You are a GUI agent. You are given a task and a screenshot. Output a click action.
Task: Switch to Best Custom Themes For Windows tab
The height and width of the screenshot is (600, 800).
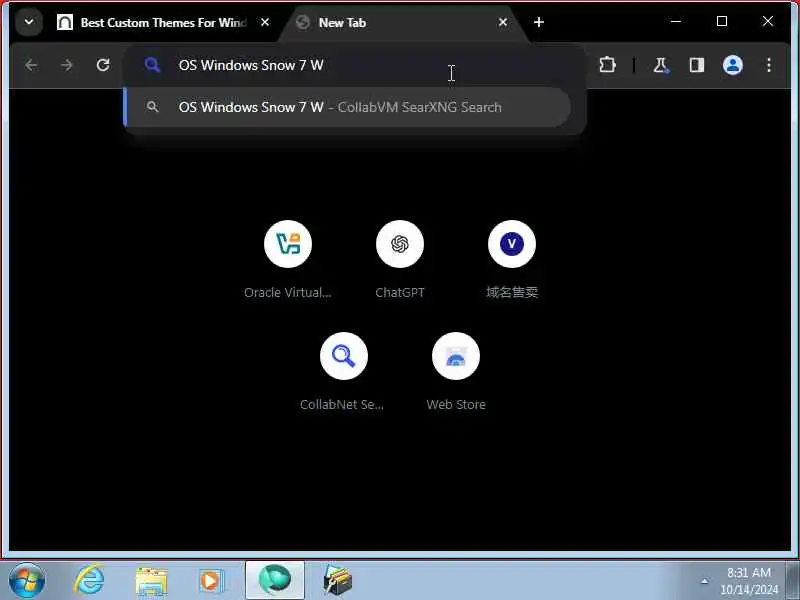(163, 22)
